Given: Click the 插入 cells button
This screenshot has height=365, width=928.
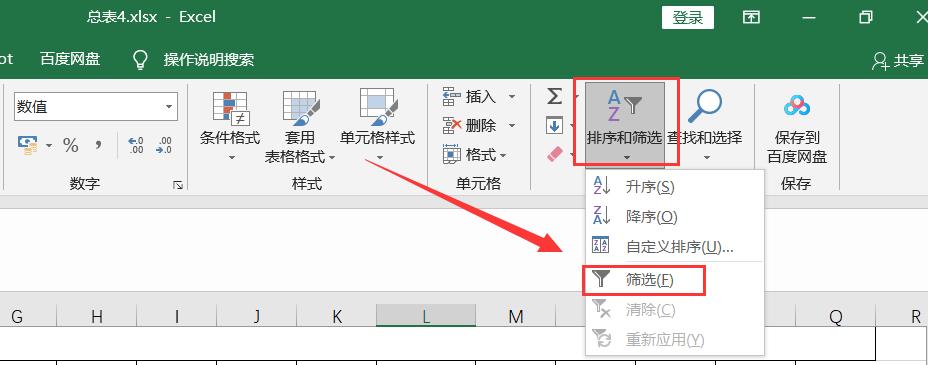Looking at the screenshot, I should coord(470,96).
